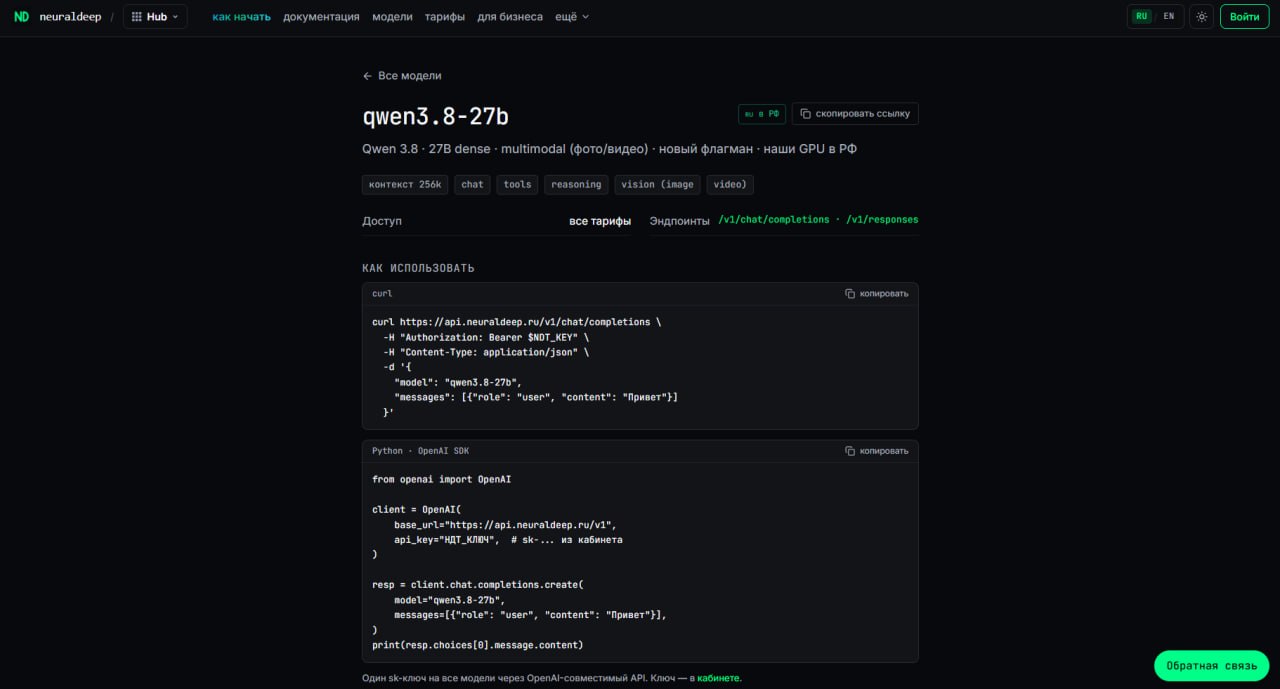
Task: Click the 'curl' code block label
Action: pos(382,294)
